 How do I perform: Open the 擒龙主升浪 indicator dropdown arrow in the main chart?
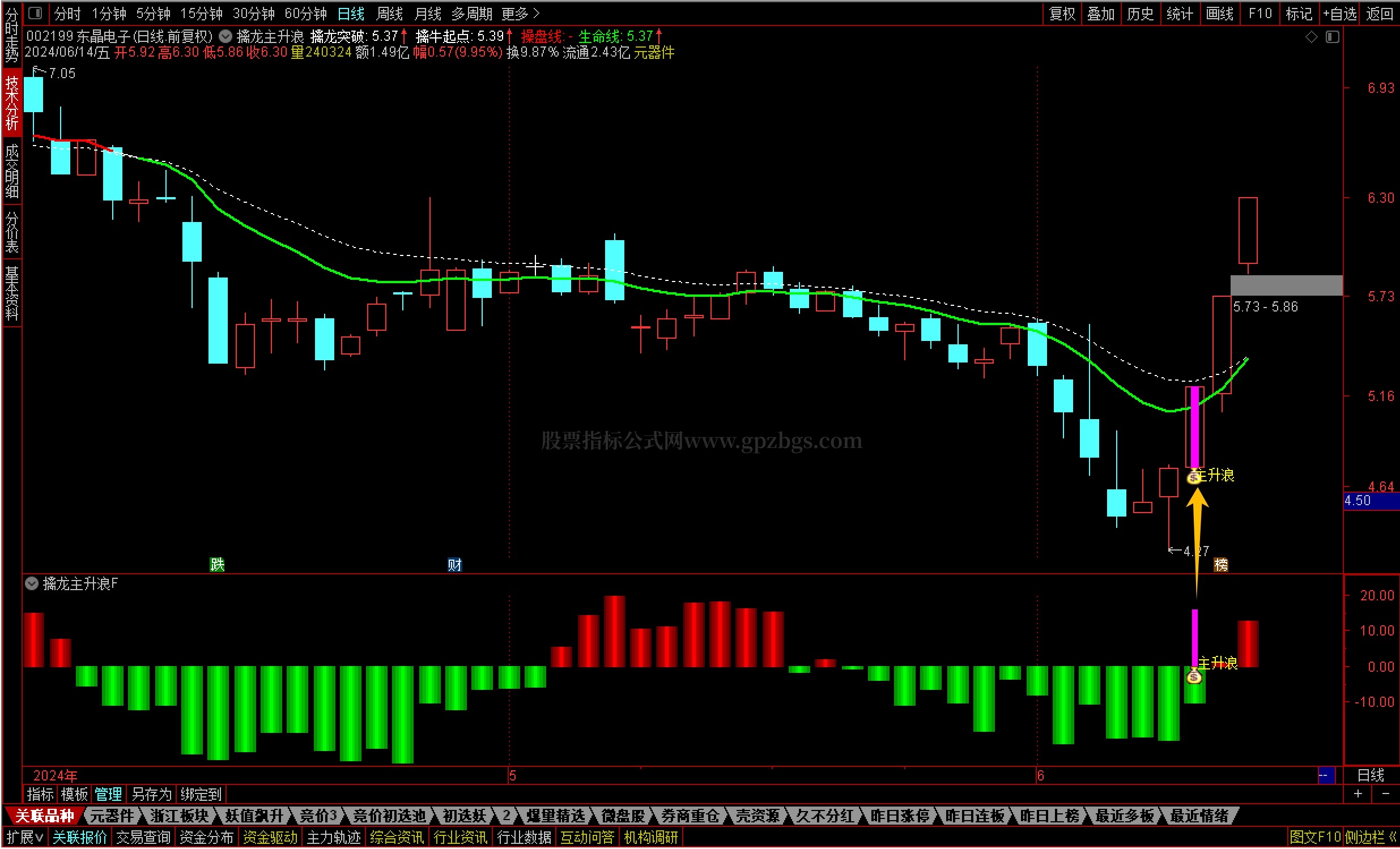click(225, 37)
